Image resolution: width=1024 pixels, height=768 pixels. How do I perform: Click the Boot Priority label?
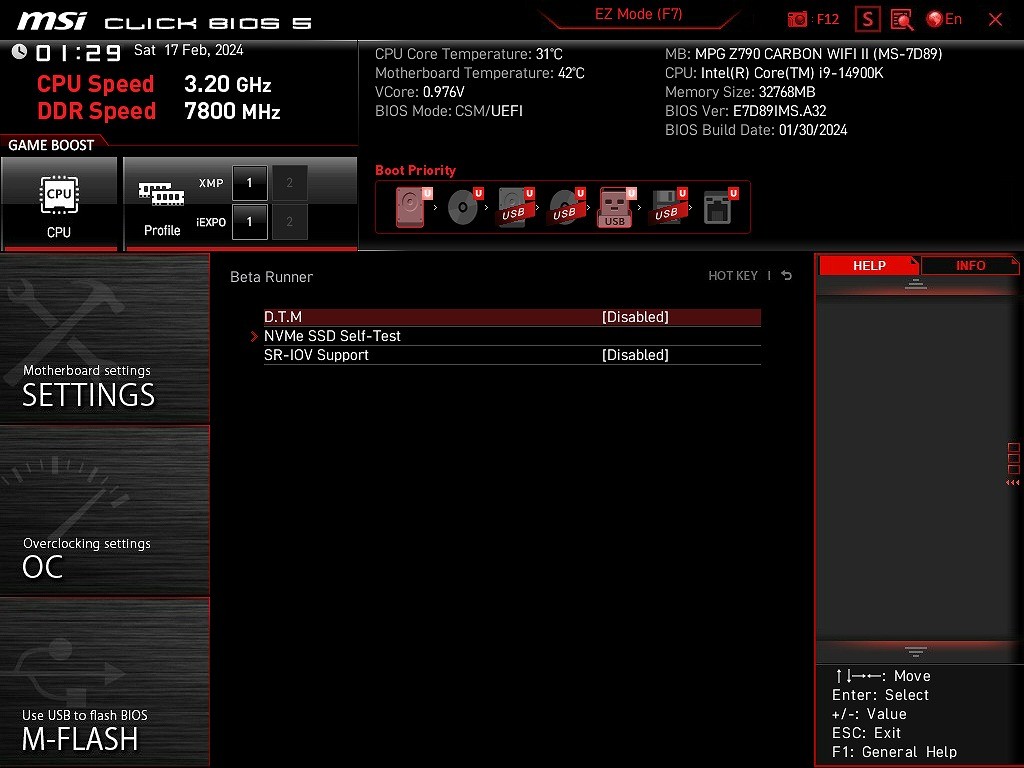point(415,170)
